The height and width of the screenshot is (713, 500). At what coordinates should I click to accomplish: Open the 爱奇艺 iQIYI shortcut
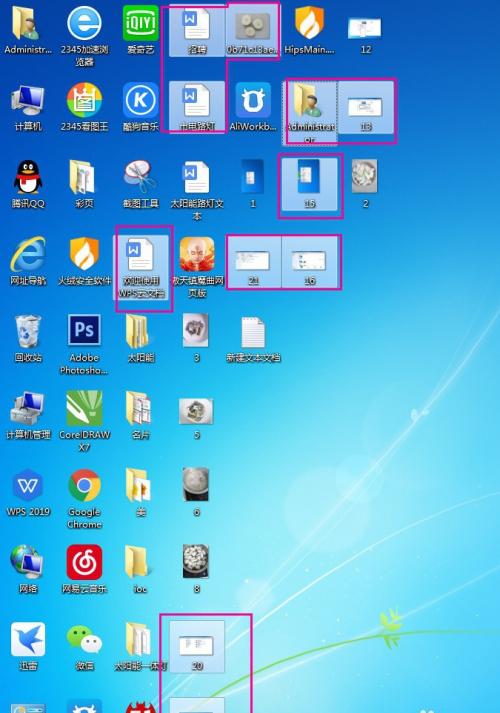140,30
